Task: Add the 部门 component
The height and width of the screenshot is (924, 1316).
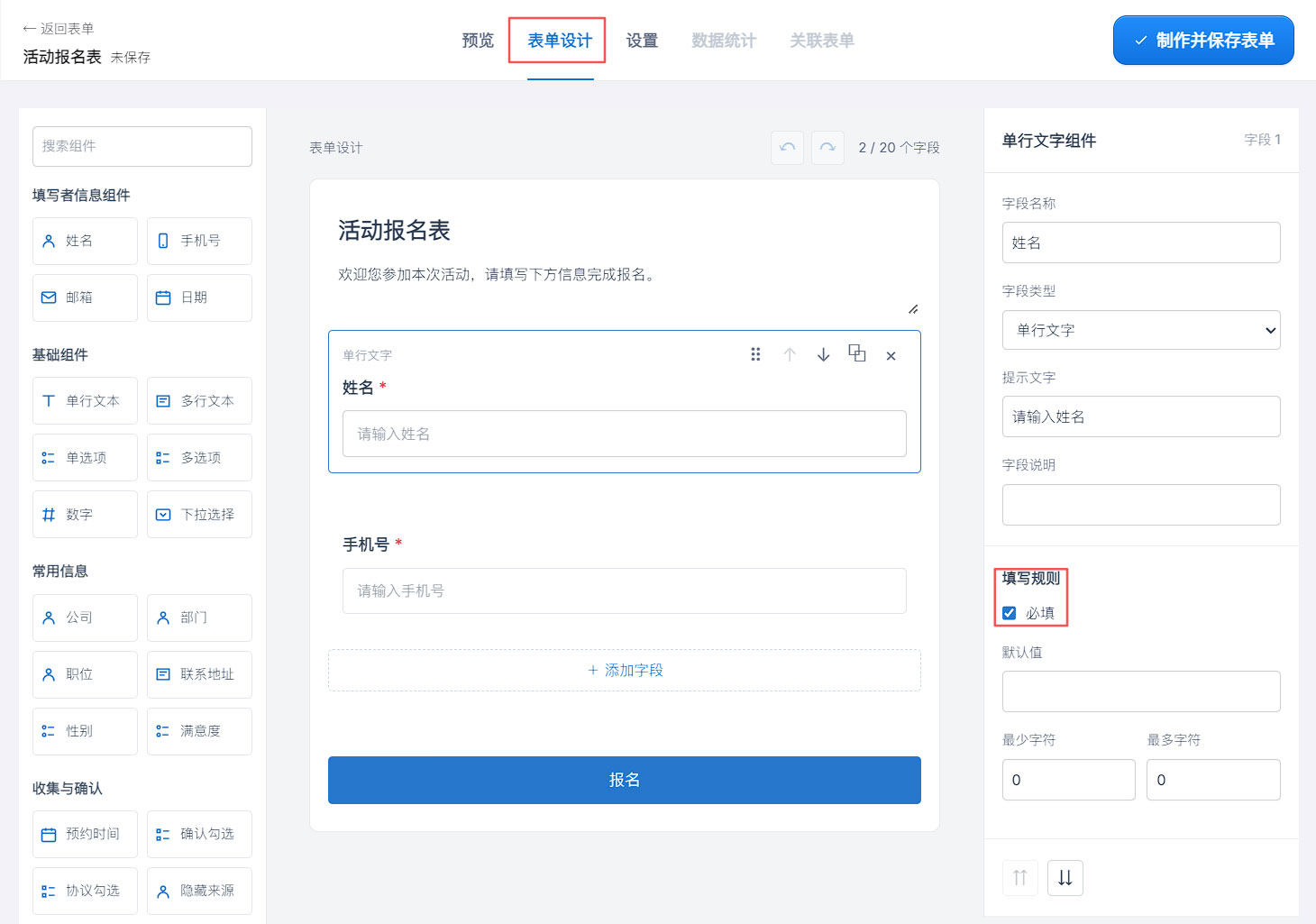Action: [199, 618]
